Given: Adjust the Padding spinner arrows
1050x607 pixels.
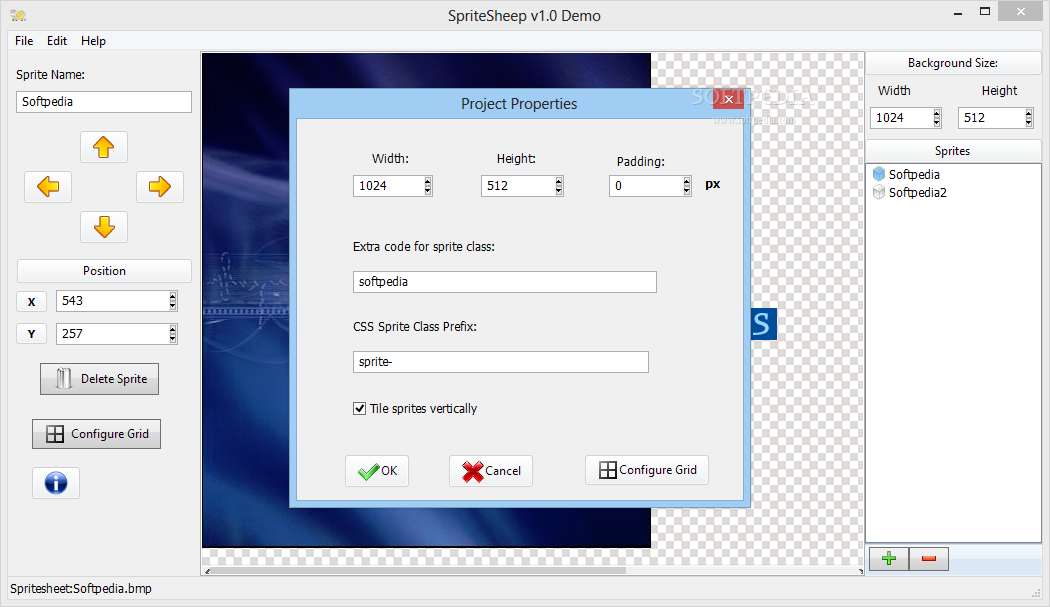Looking at the screenshot, I should 686,186.
